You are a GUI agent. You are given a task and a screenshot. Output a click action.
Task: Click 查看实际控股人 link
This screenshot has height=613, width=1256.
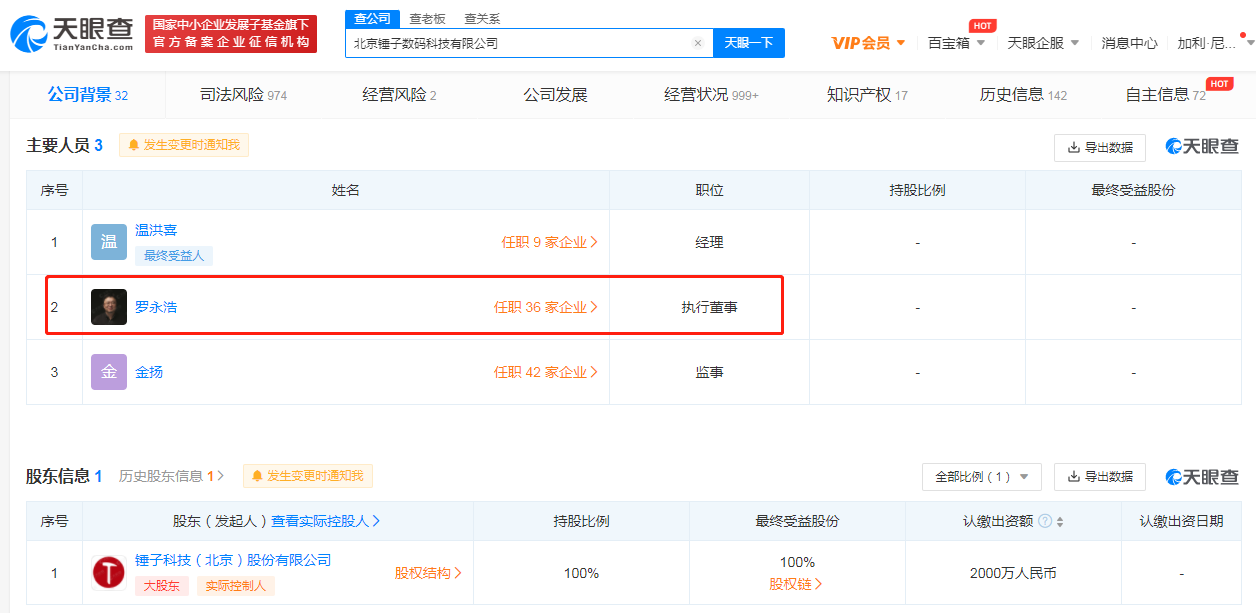[x=325, y=521]
